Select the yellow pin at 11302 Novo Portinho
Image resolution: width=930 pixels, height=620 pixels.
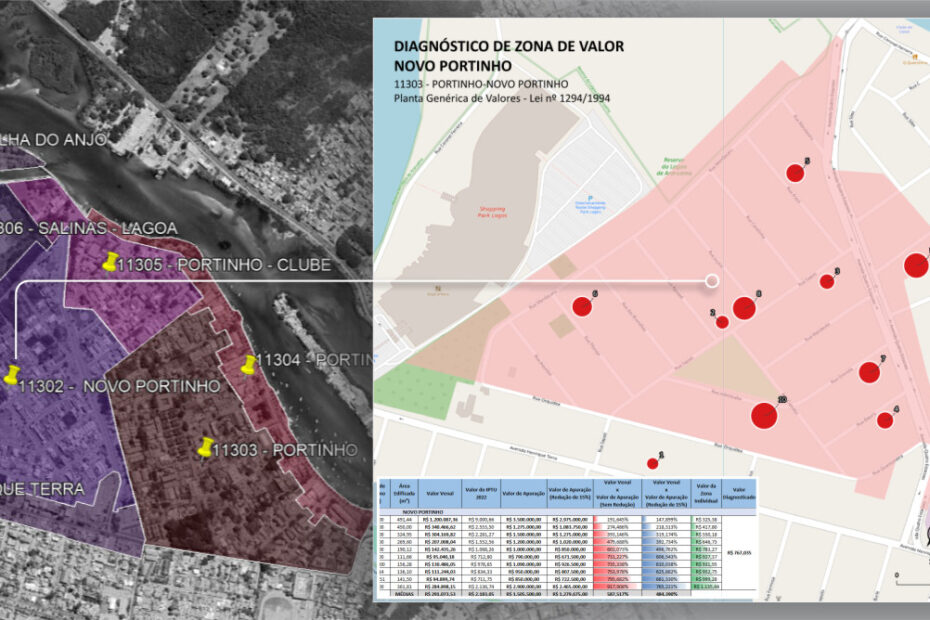[12, 375]
